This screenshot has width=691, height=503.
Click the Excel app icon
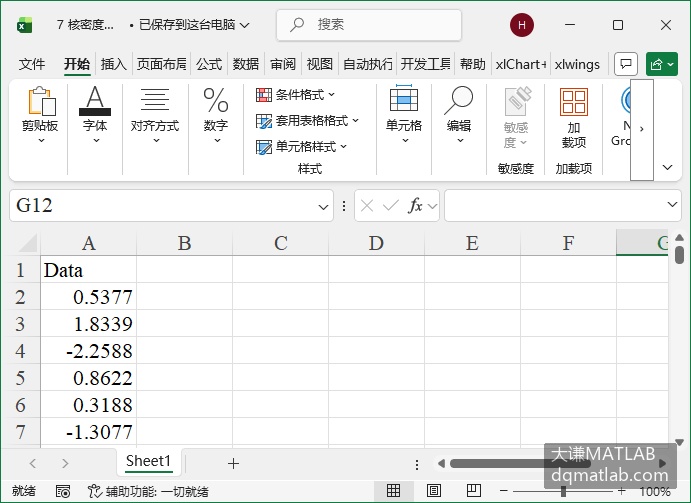coord(25,25)
